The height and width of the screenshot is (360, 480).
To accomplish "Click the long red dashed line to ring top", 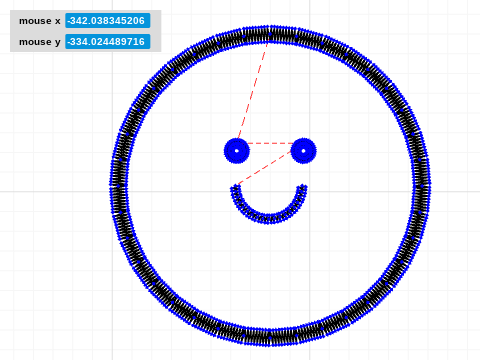I will coord(253,89).
